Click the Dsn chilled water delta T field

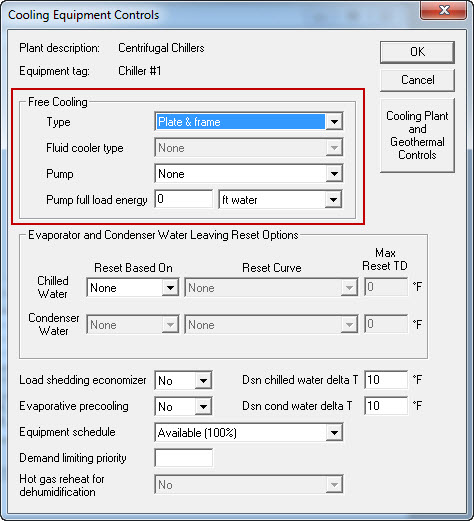point(386,380)
